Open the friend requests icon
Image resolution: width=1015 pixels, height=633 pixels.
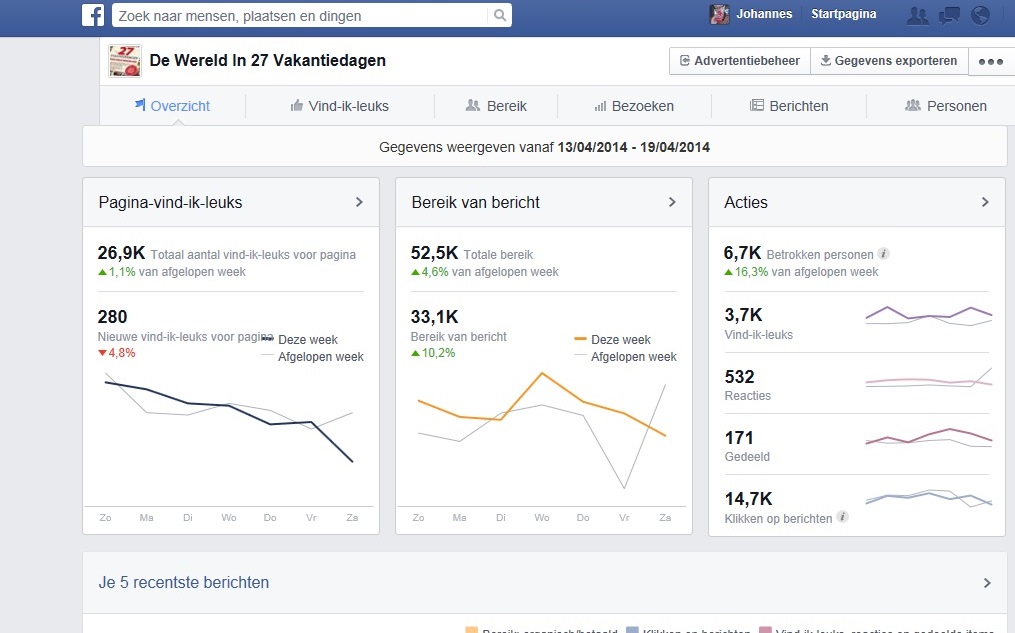[917, 16]
